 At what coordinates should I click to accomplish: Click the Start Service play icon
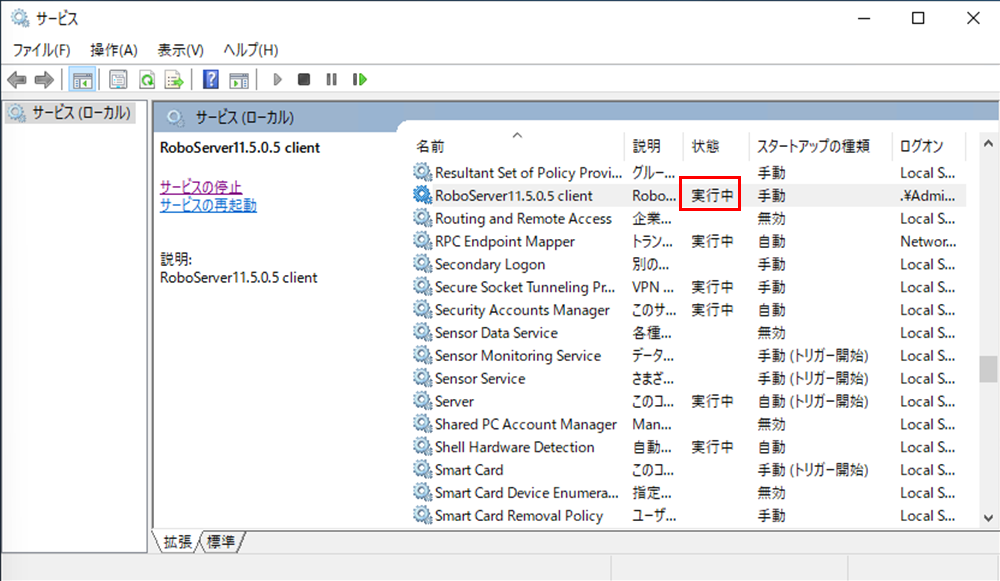click(x=277, y=80)
